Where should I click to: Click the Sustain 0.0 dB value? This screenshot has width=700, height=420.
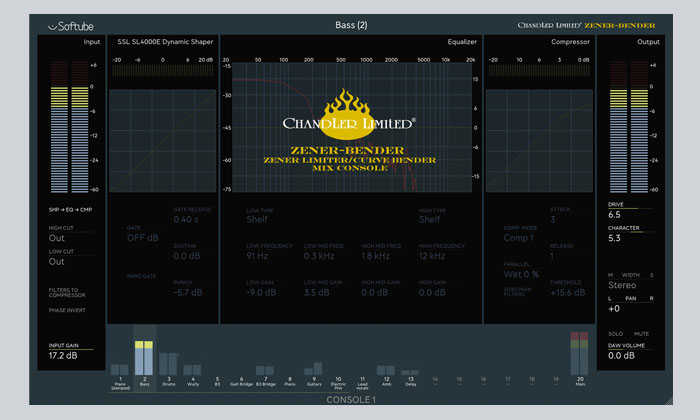187,256
